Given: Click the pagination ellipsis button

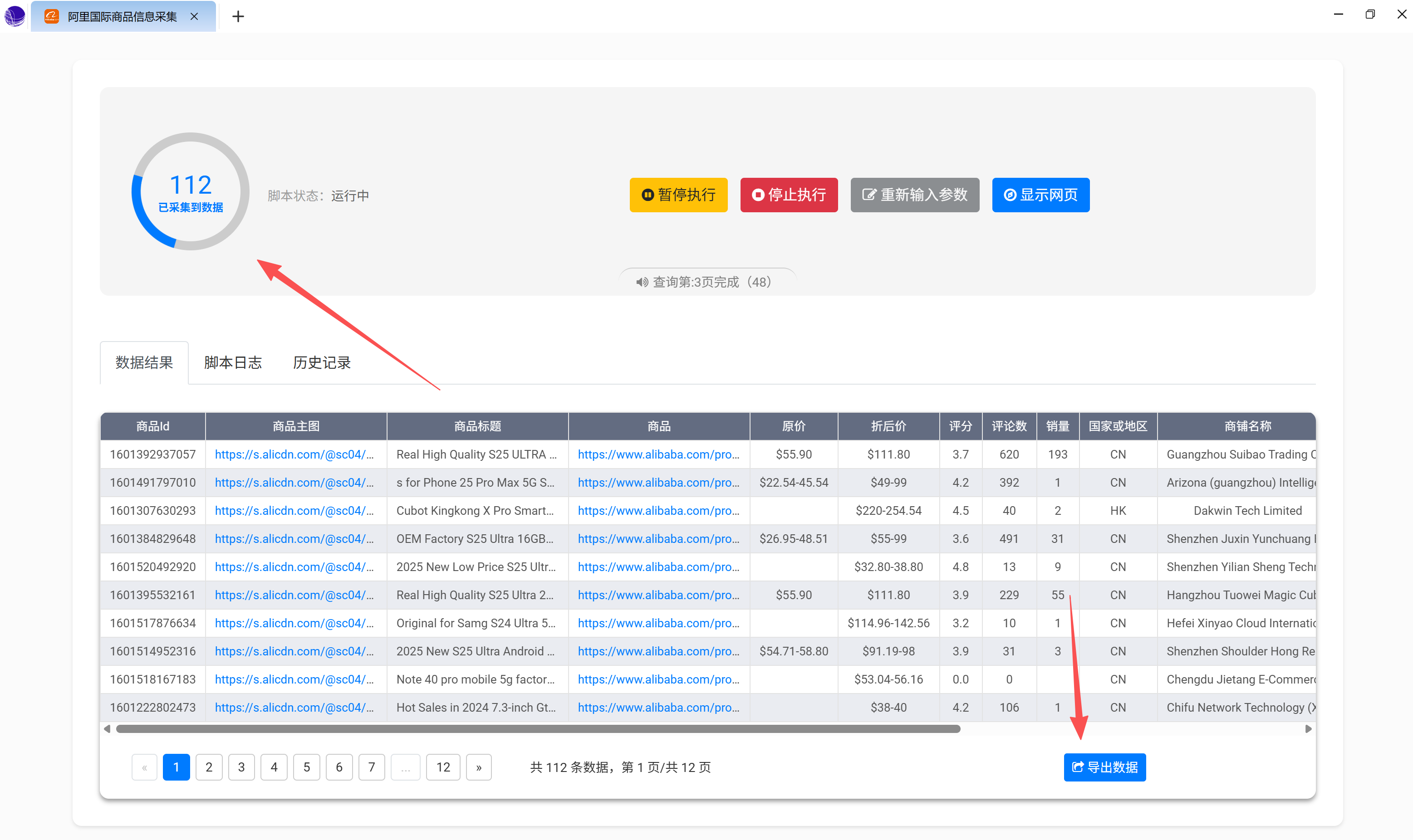Looking at the screenshot, I should 405,767.
